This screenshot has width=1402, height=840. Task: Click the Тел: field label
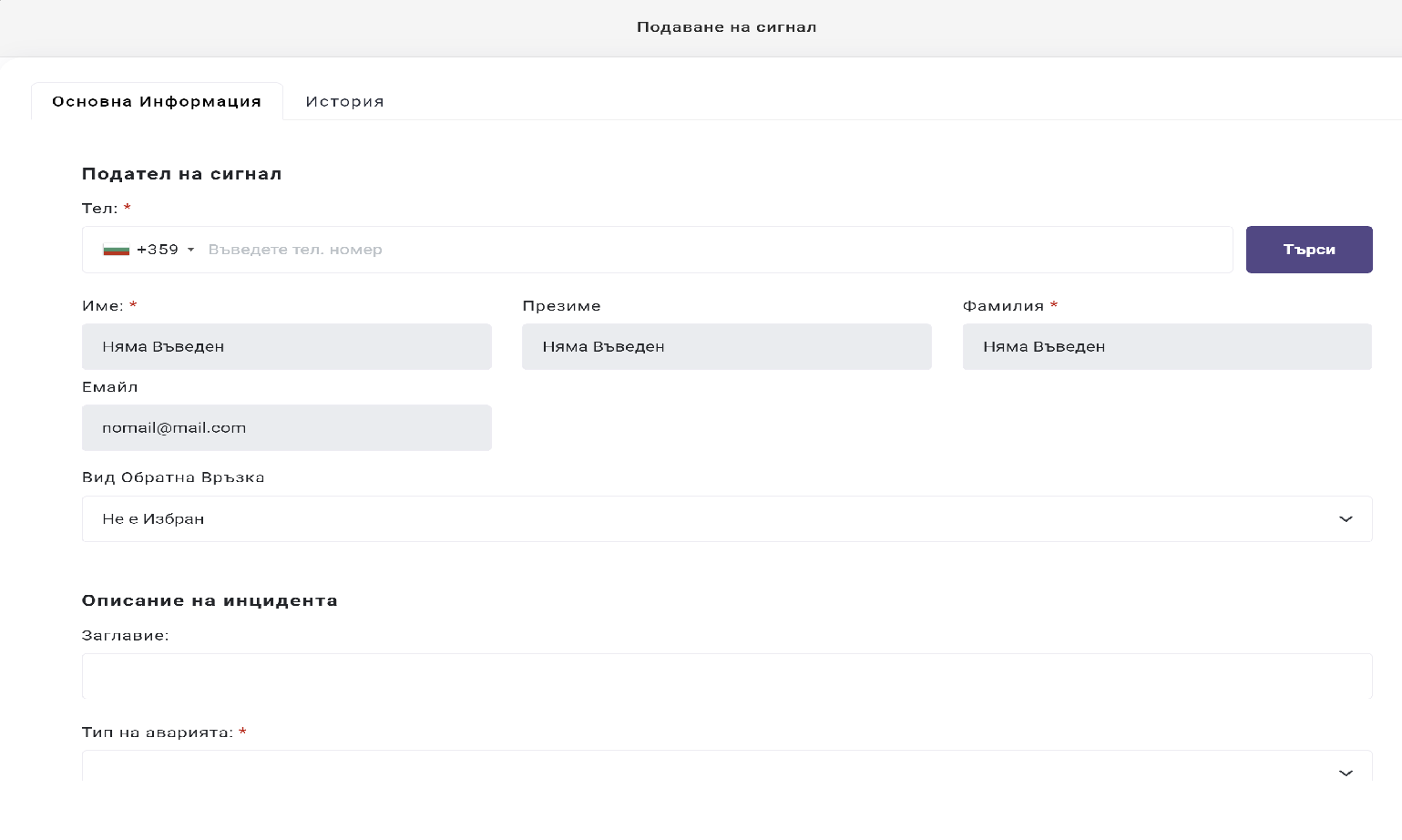click(x=99, y=209)
